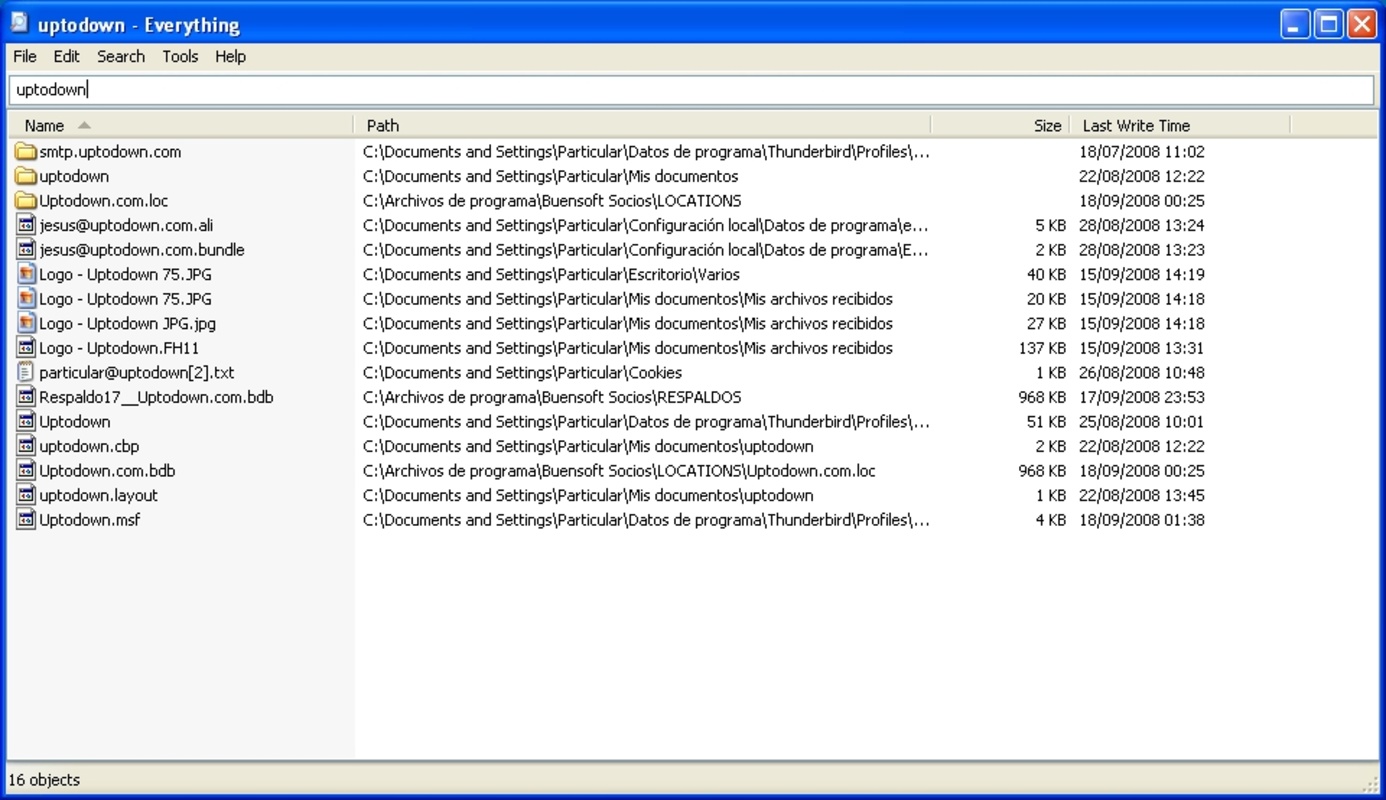Click the uptodown.cbp file icon
This screenshot has width=1386, height=800.
[x=26, y=446]
